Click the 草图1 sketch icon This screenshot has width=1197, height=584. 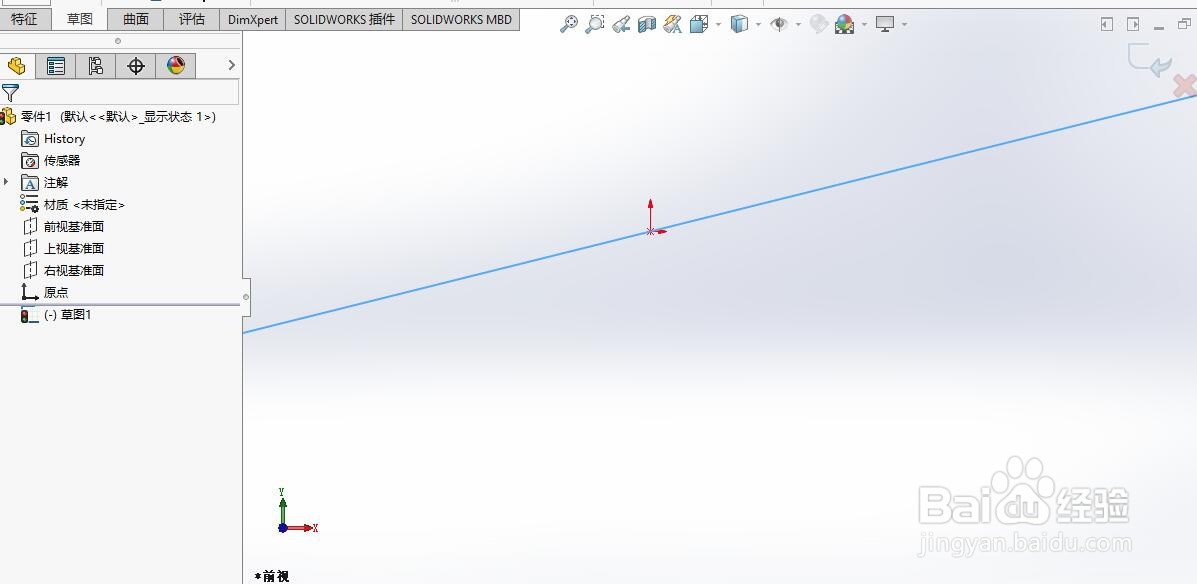[x=30, y=315]
